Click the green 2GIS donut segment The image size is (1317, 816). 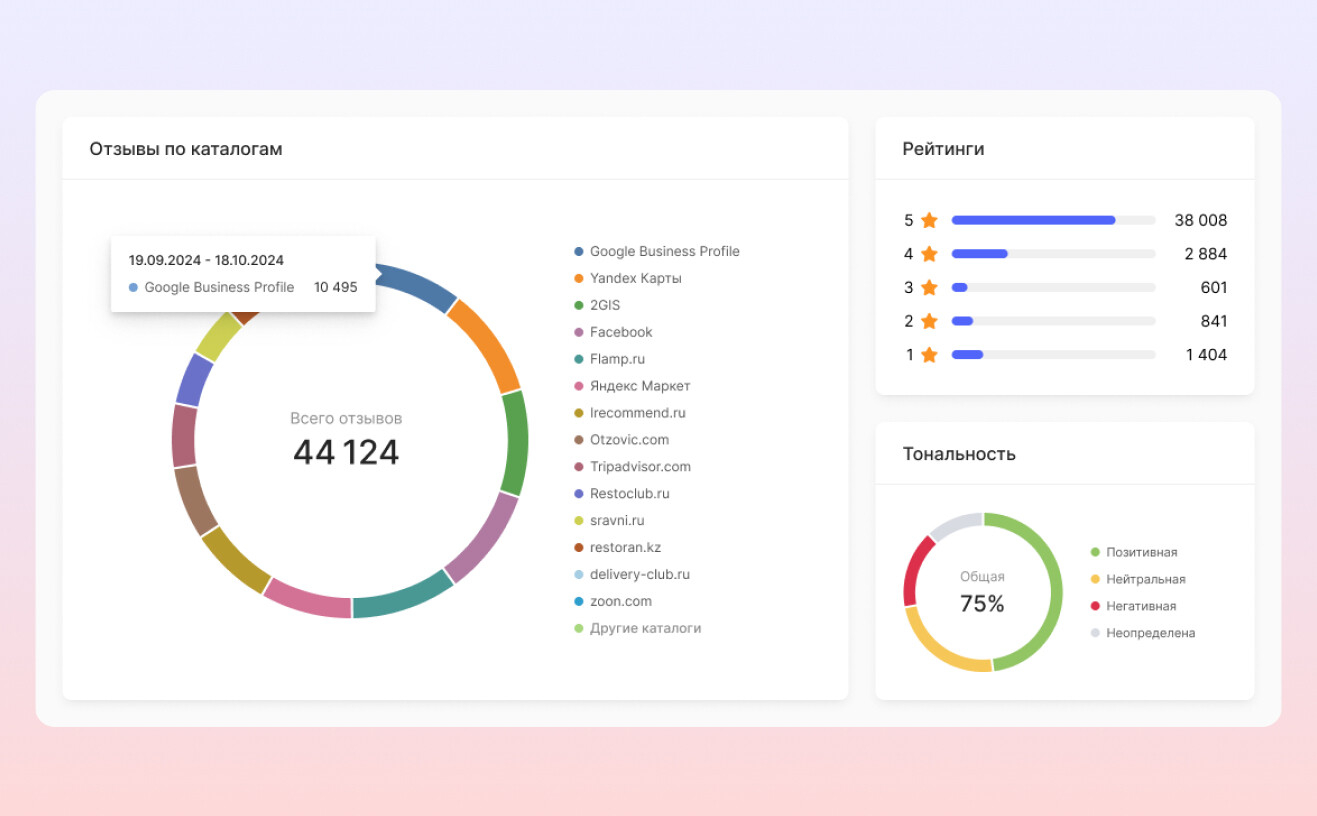514,442
